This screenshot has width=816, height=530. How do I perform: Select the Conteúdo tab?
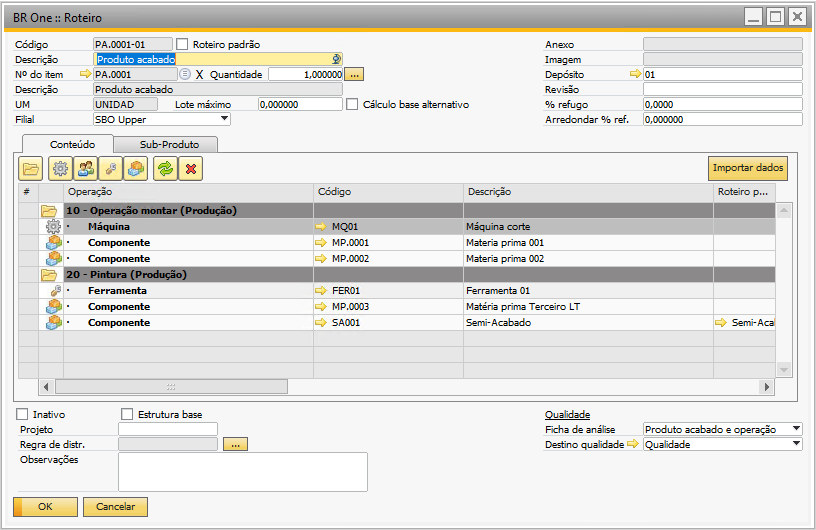(x=72, y=144)
